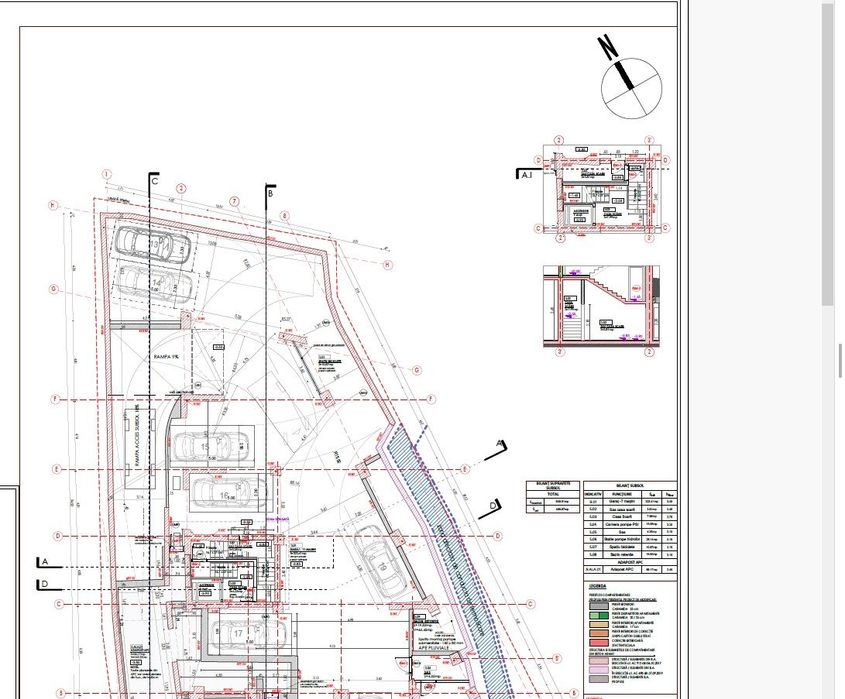Click the scrollbar track below the thumb
The image size is (845, 699).
827,501
